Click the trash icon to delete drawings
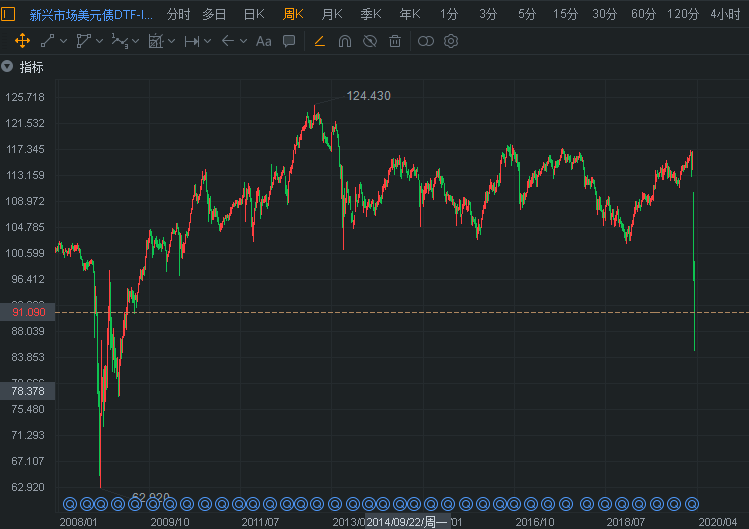The width and height of the screenshot is (749, 529). (395, 41)
